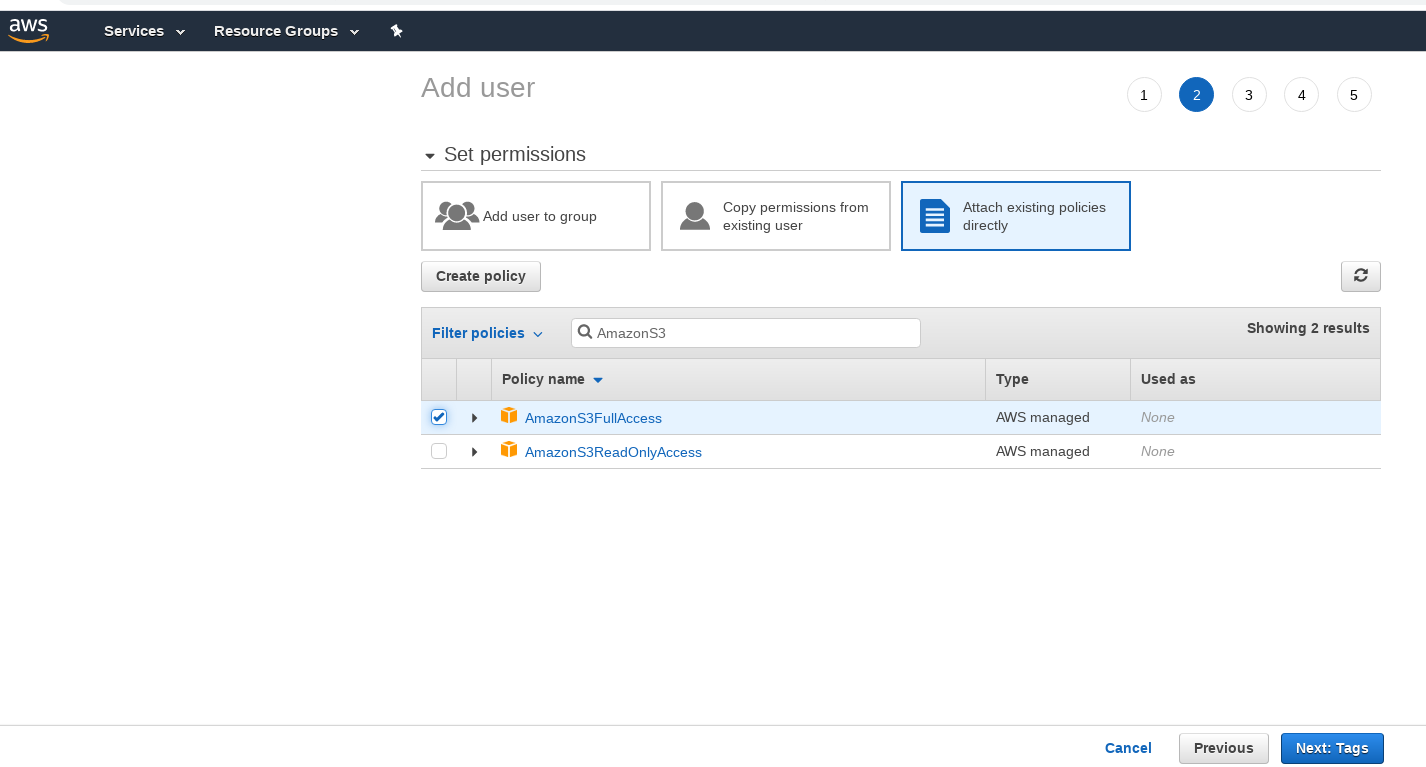Screen dimensions: 1426x767
Task: Open the Resource Groups menu
Action: (286, 31)
